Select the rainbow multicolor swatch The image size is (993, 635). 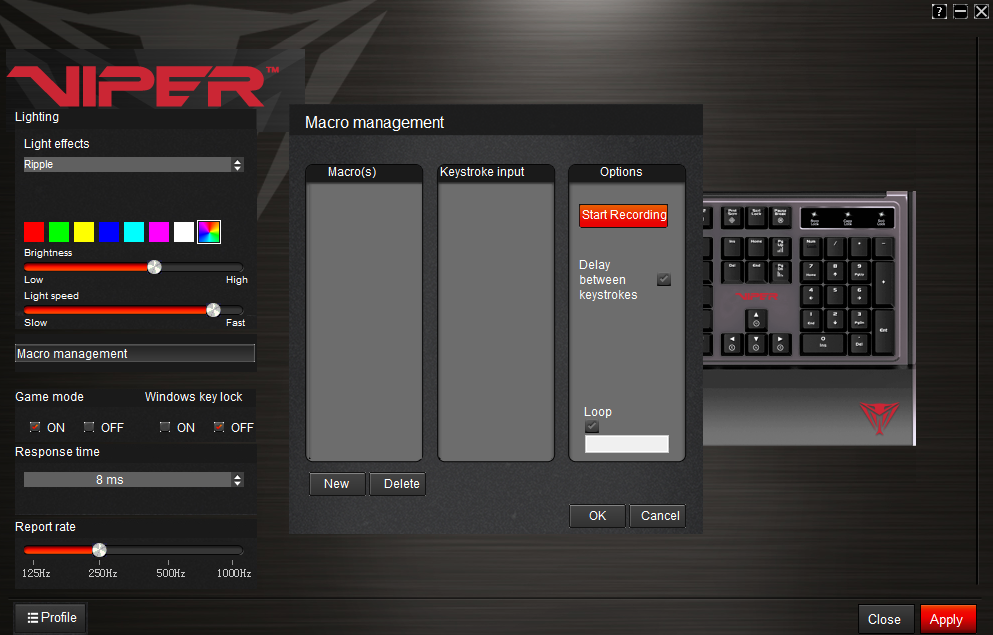(209, 232)
